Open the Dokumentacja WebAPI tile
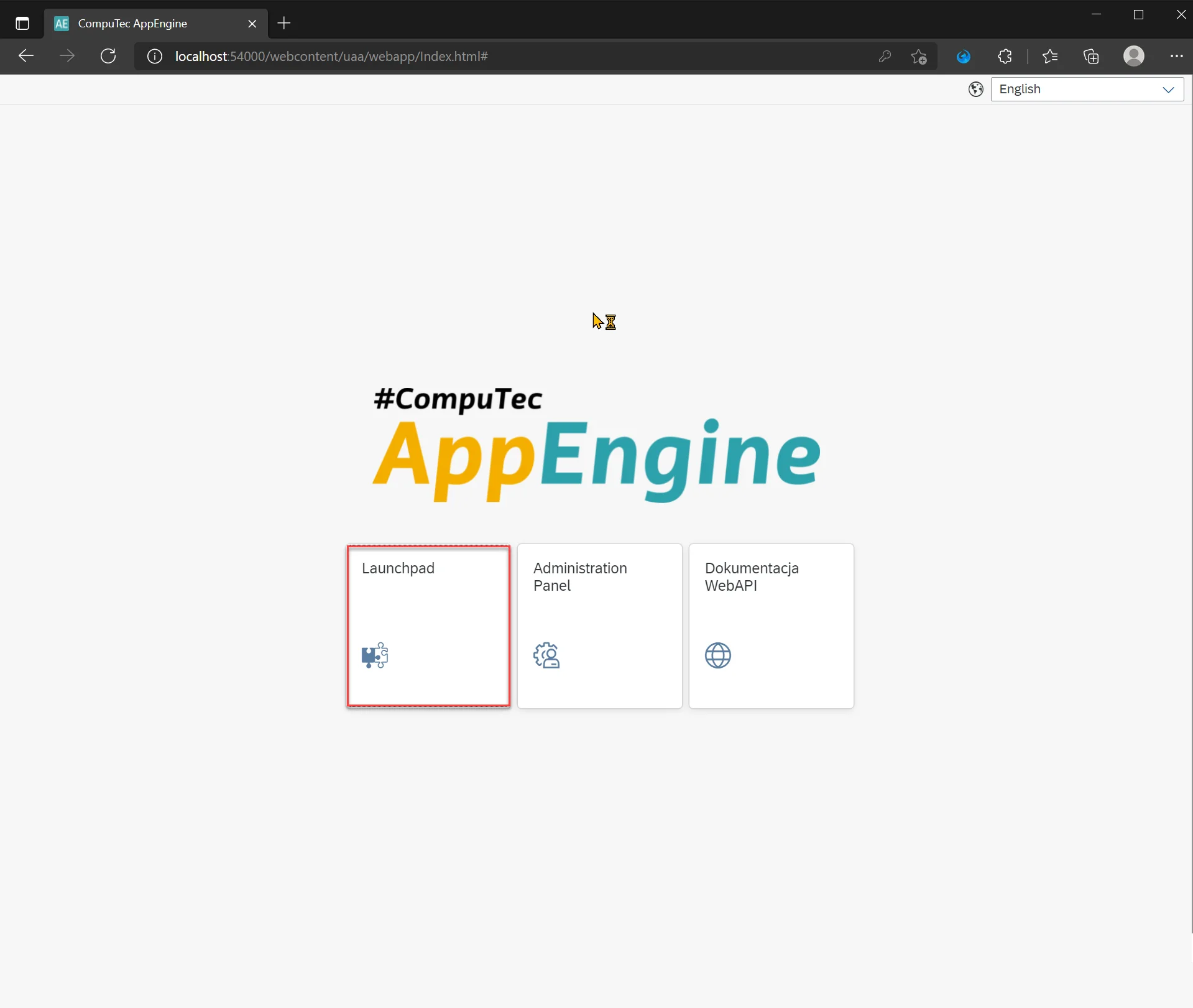Screen dimensions: 1193x1008 771,625
